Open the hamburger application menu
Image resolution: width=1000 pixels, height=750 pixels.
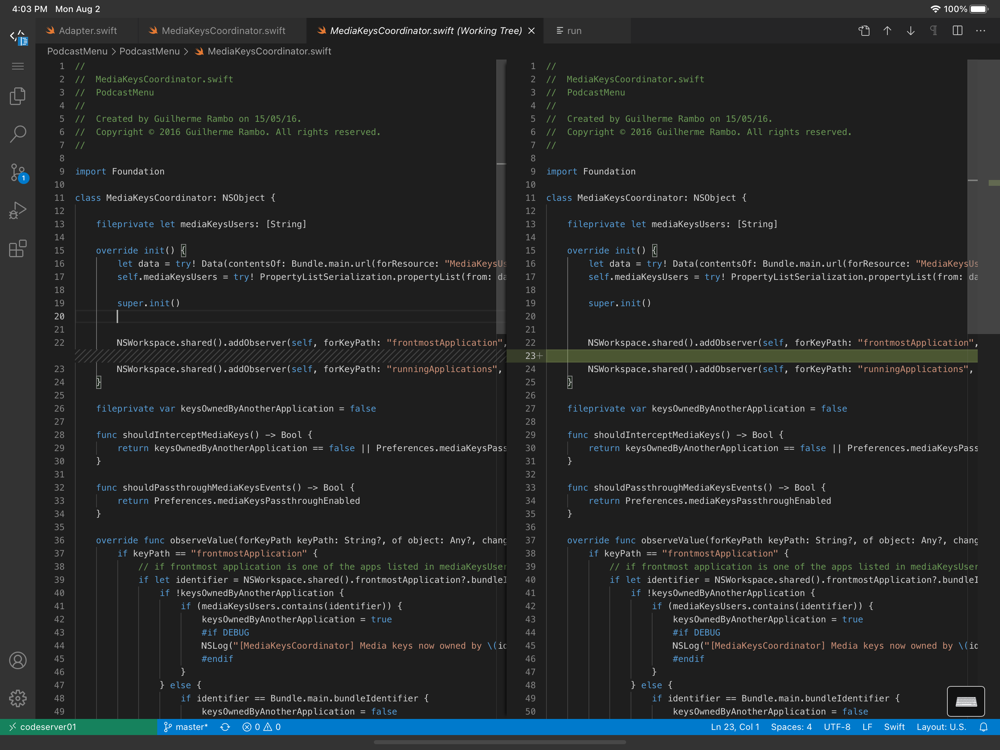point(18,66)
